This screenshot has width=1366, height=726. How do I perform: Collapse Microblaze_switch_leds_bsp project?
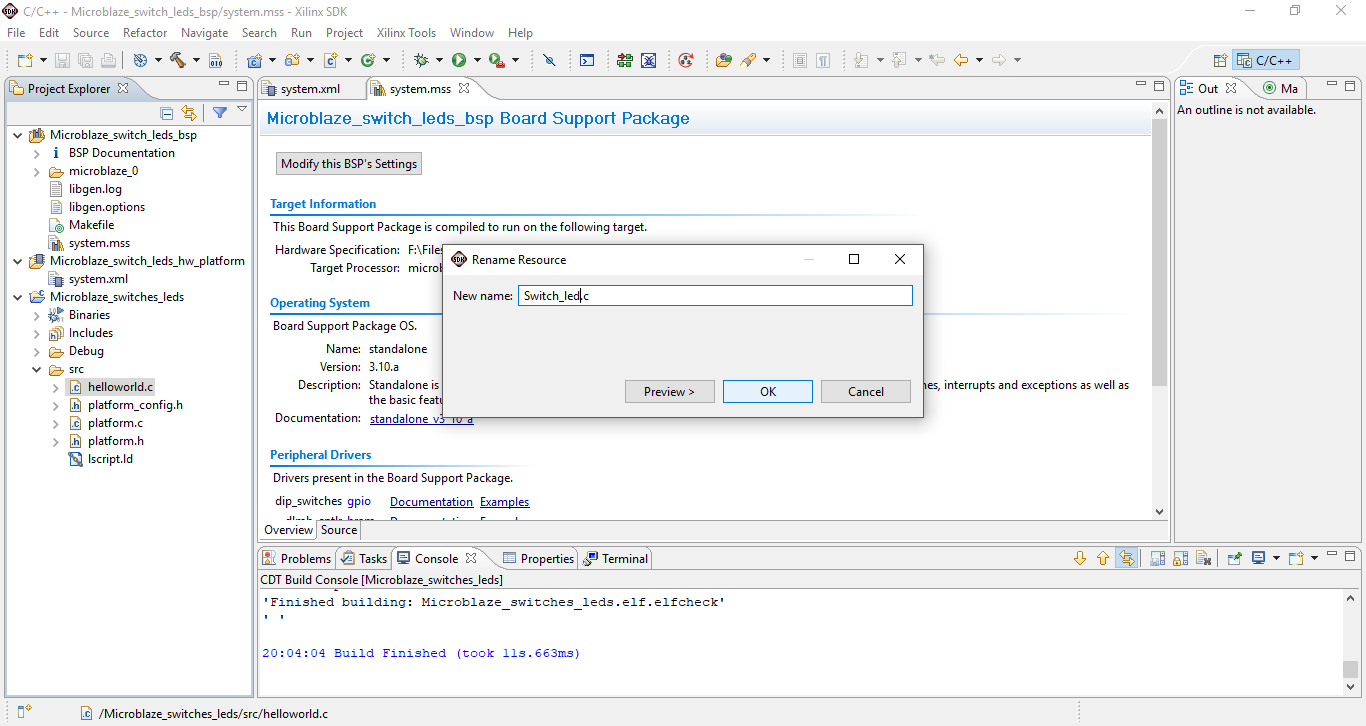tap(18, 135)
